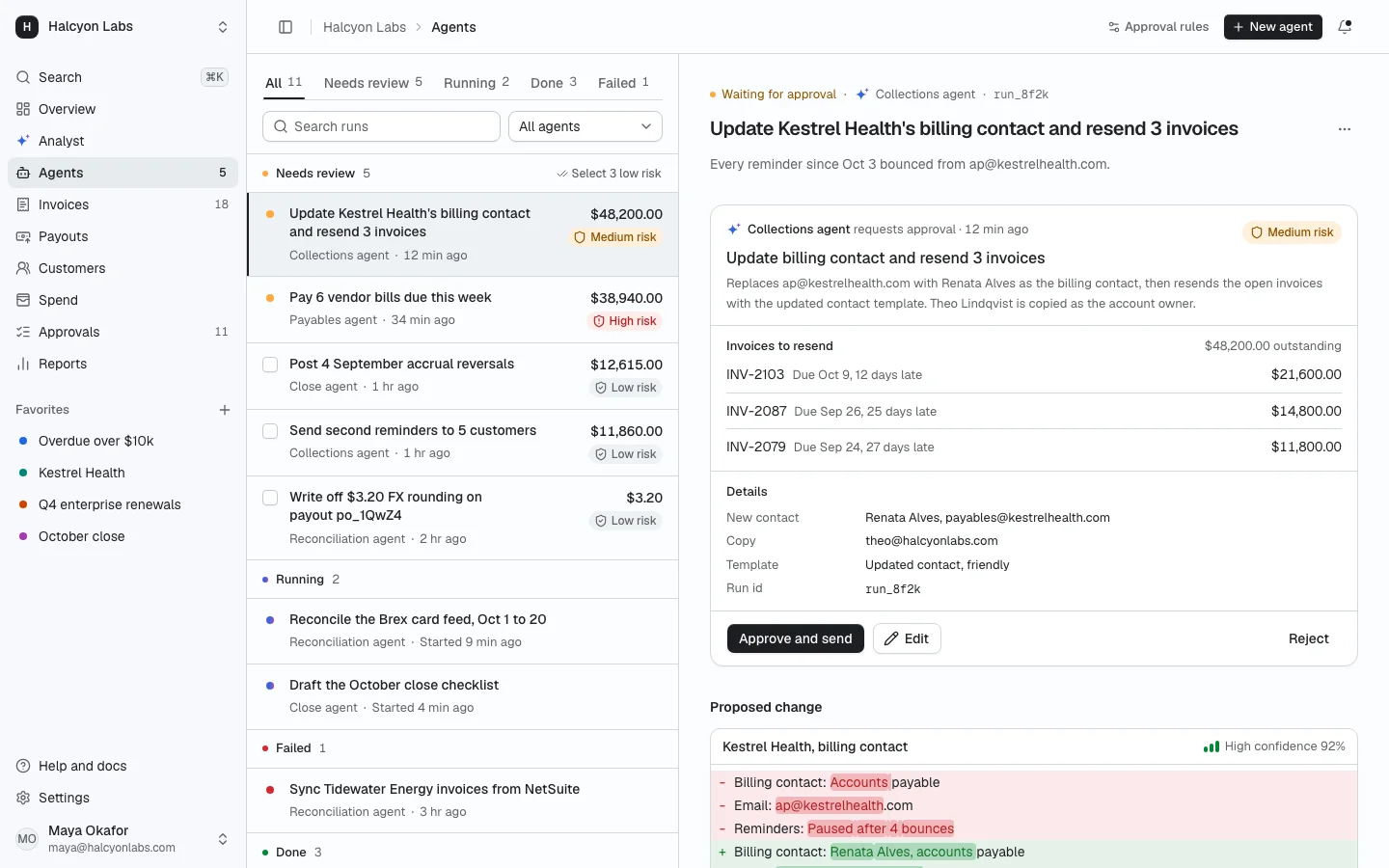Viewport: 1389px width, 868px height.
Task: Open Help and docs
Action: 123,766
